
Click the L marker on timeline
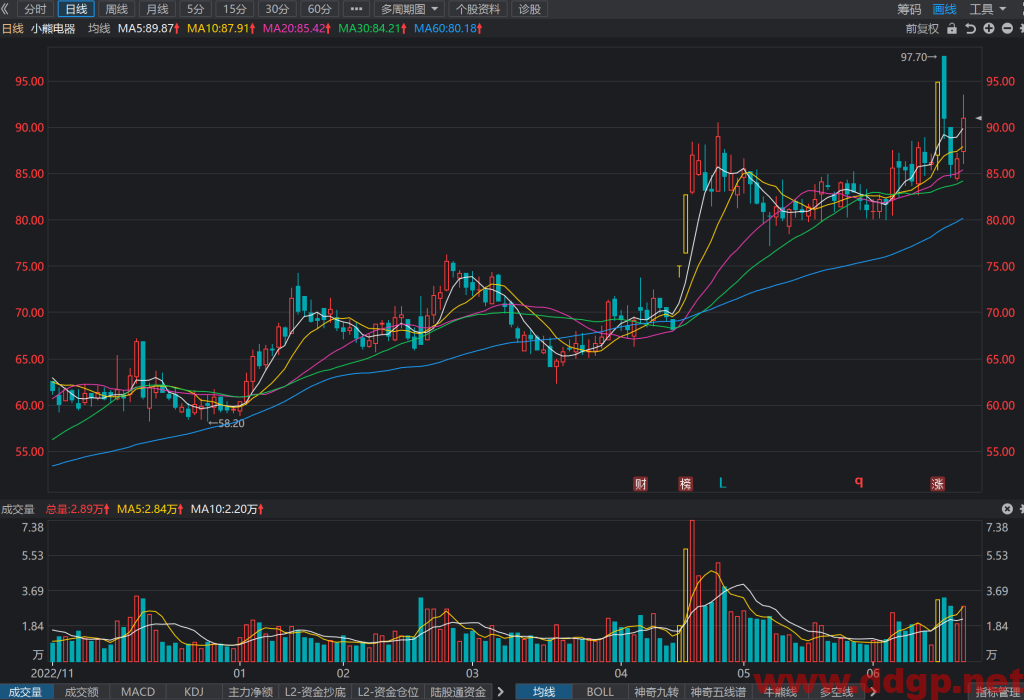pos(722,483)
